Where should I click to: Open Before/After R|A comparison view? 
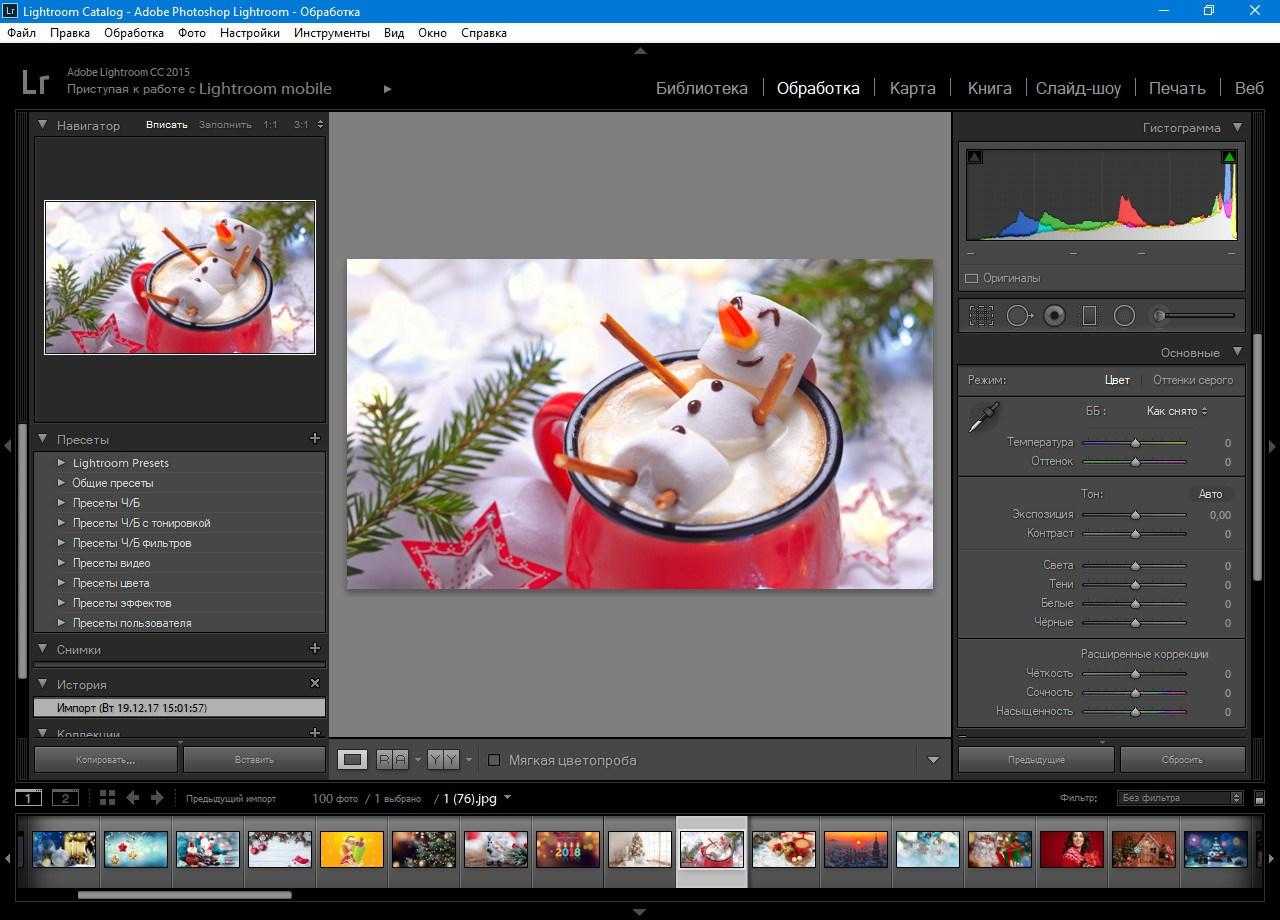tap(392, 760)
